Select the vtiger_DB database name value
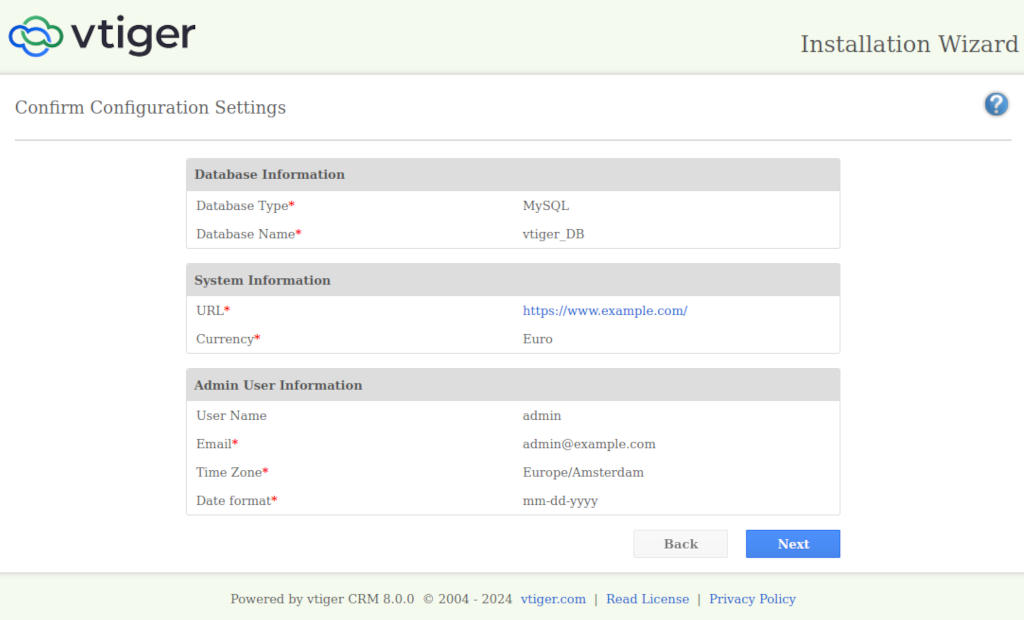Image resolution: width=1024 pixels, height=620 pixels. pos(553,234)
